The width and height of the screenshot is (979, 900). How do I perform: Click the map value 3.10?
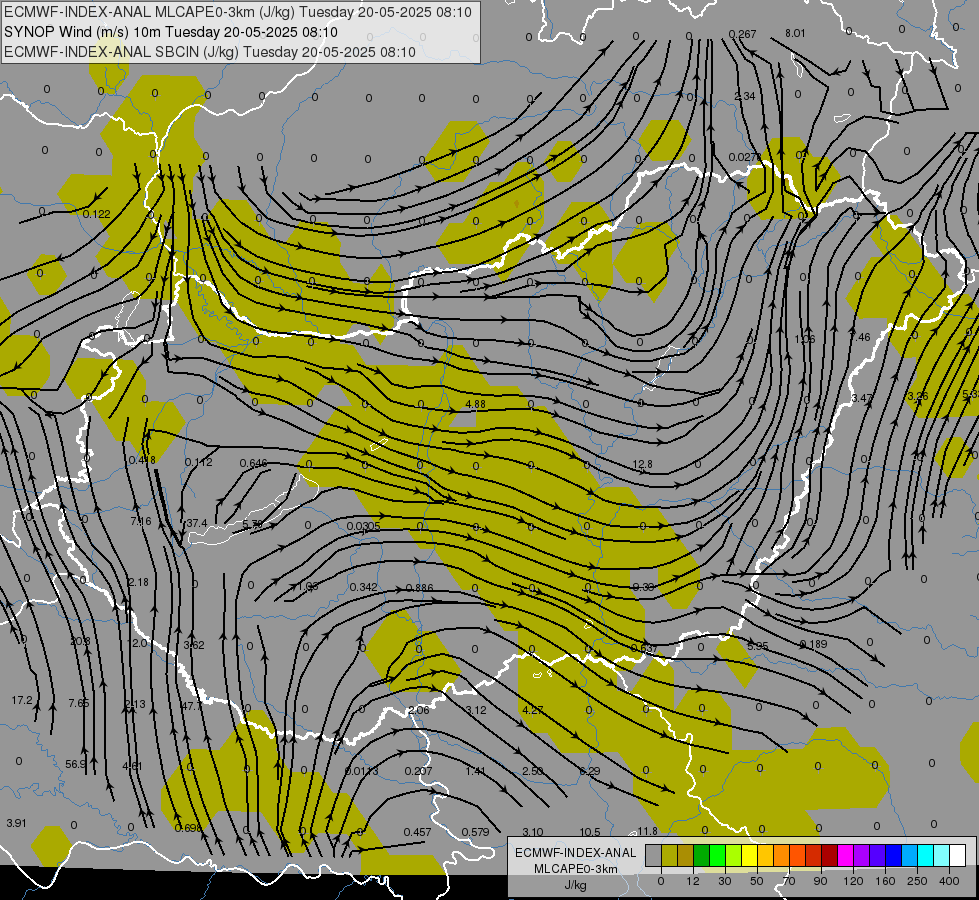point(533,832)
